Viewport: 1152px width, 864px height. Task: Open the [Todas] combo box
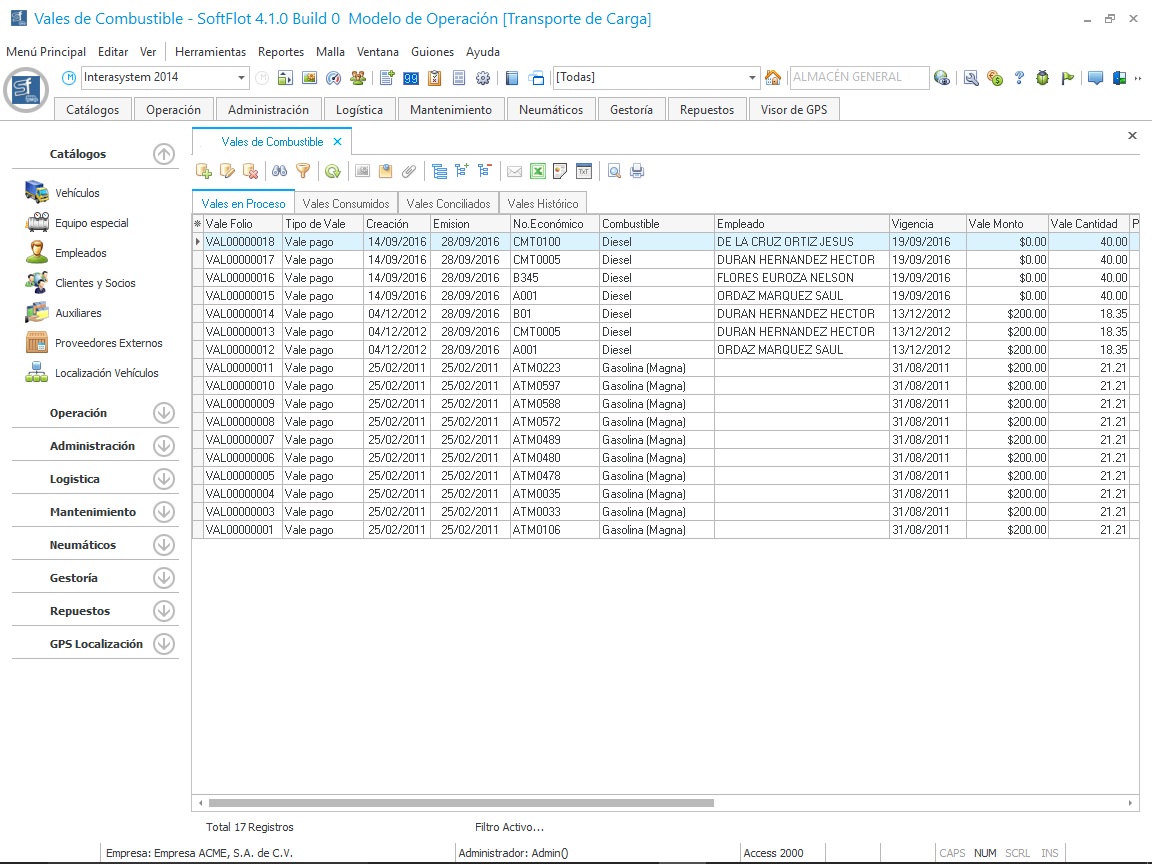[753, 78]
